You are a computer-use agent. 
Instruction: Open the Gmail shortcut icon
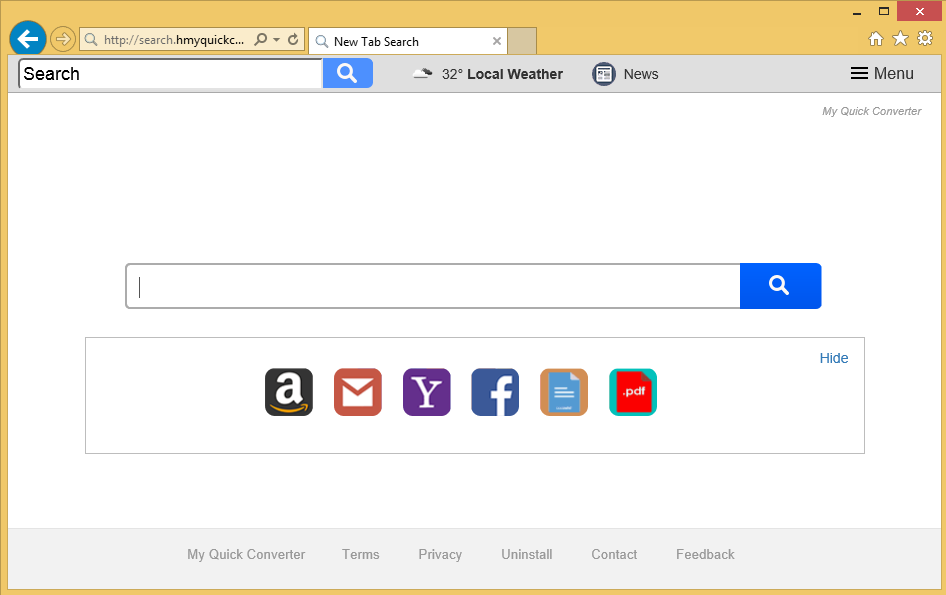(x=357, y=392)
